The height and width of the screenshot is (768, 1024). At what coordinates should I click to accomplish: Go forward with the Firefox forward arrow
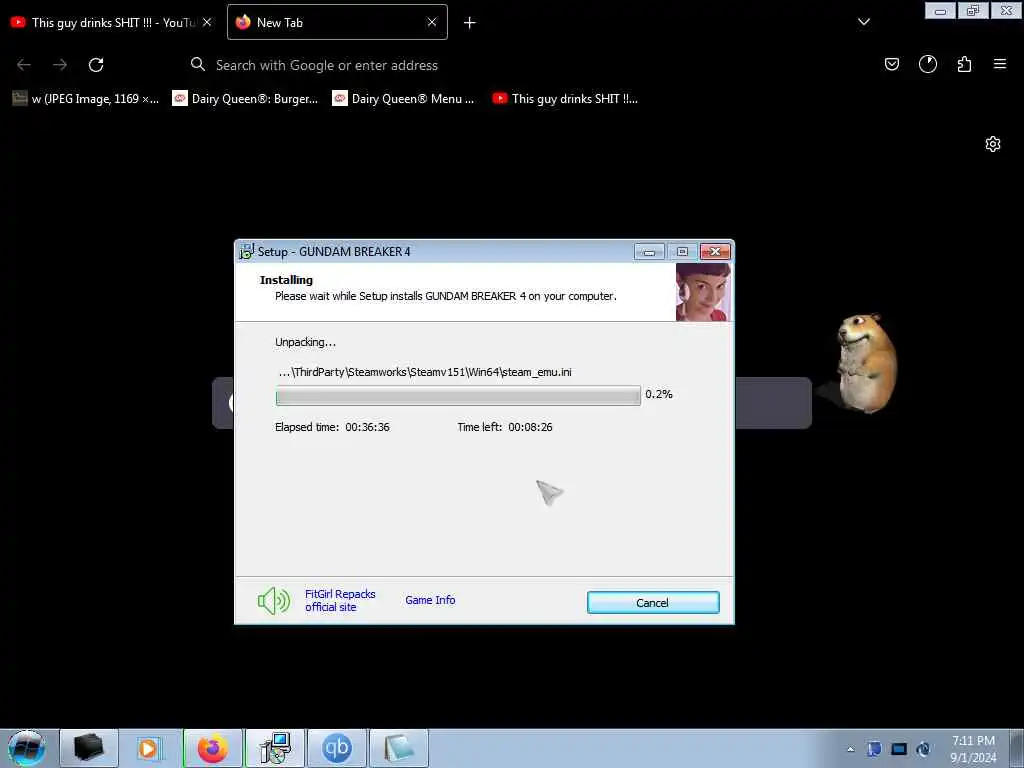60,65
